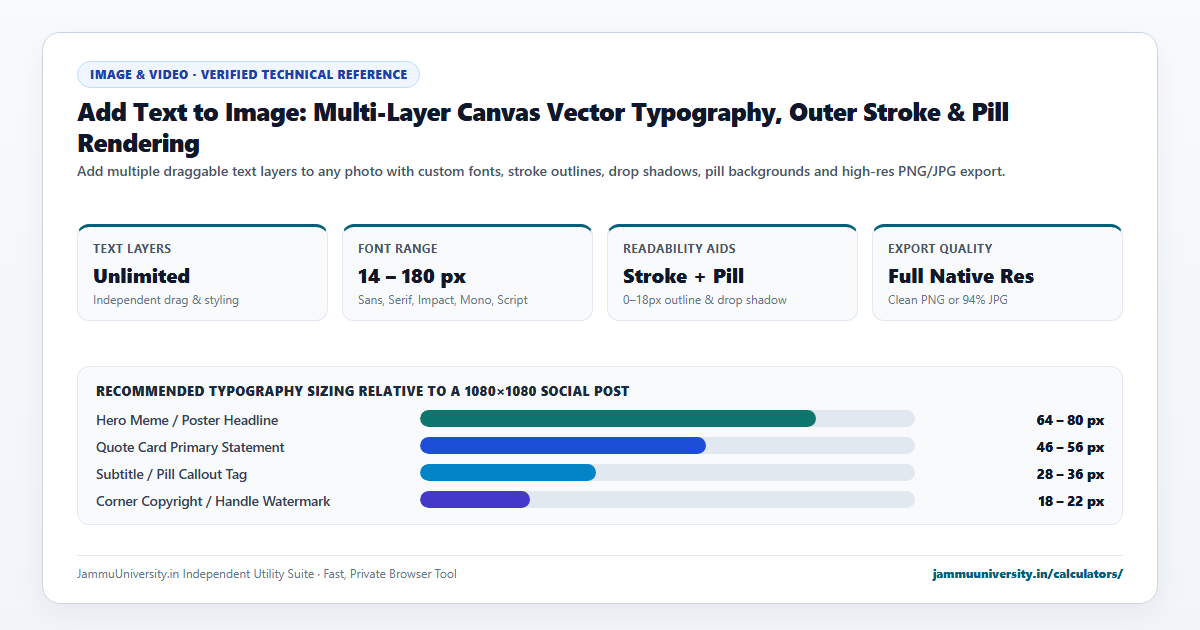The width and height of the screenshot is (1200, 630).
Task: Click the Quote Card Primary Statement label
Action: (190, 447)
